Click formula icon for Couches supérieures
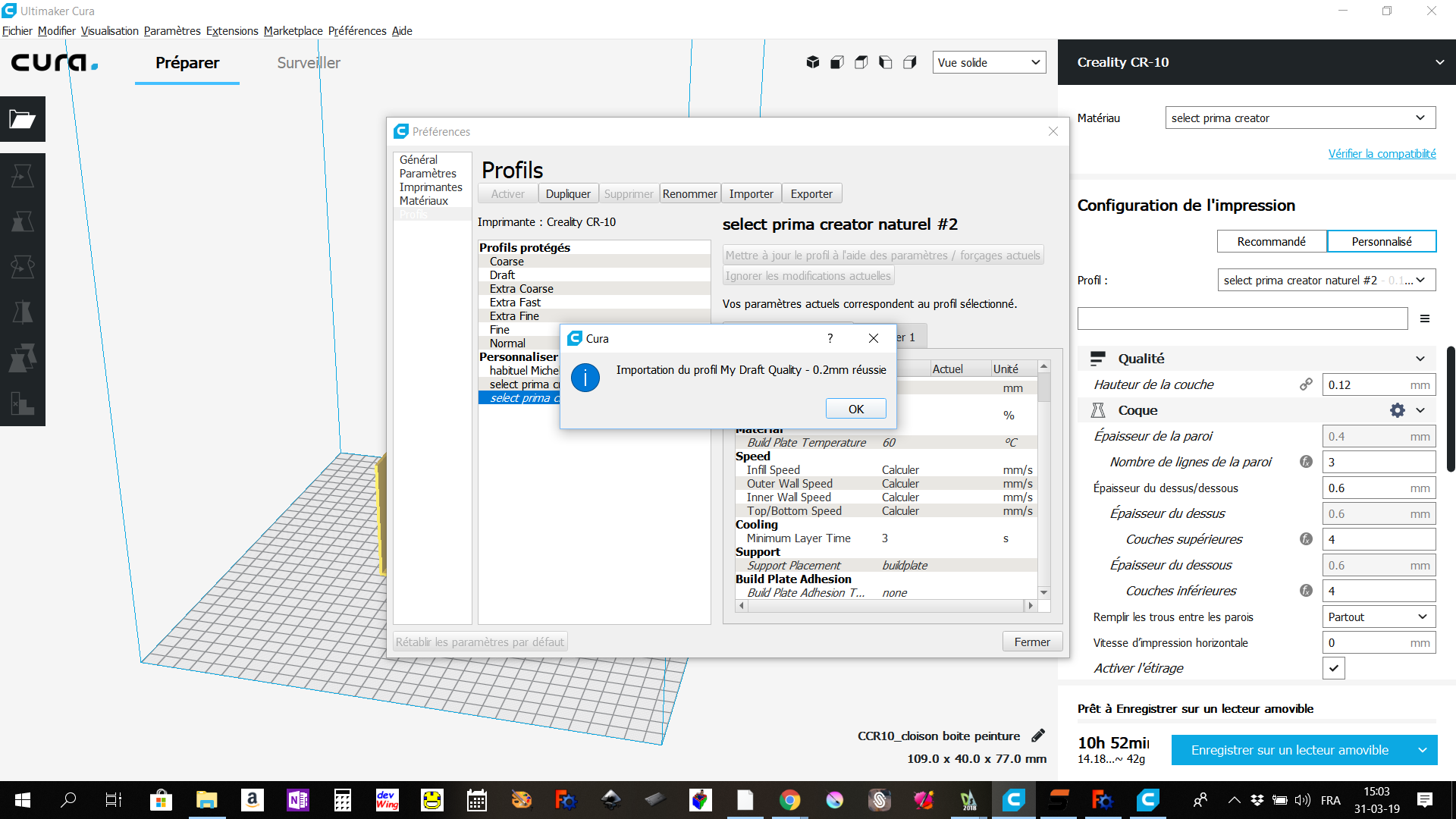Screen dimensions: 1456x819 [x=1306, y=539]
